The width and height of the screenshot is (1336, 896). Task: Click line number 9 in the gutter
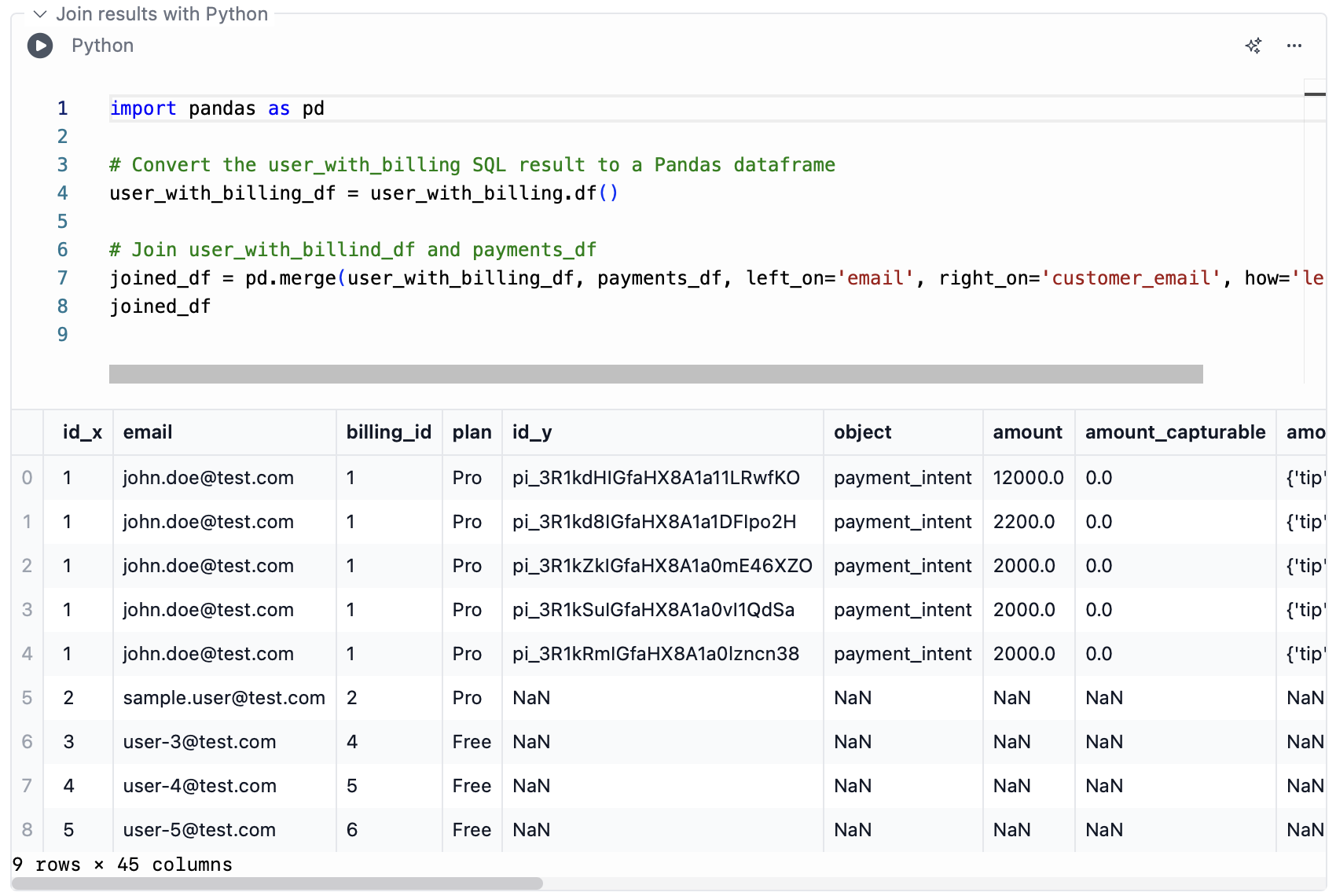(x=63, y=335)
